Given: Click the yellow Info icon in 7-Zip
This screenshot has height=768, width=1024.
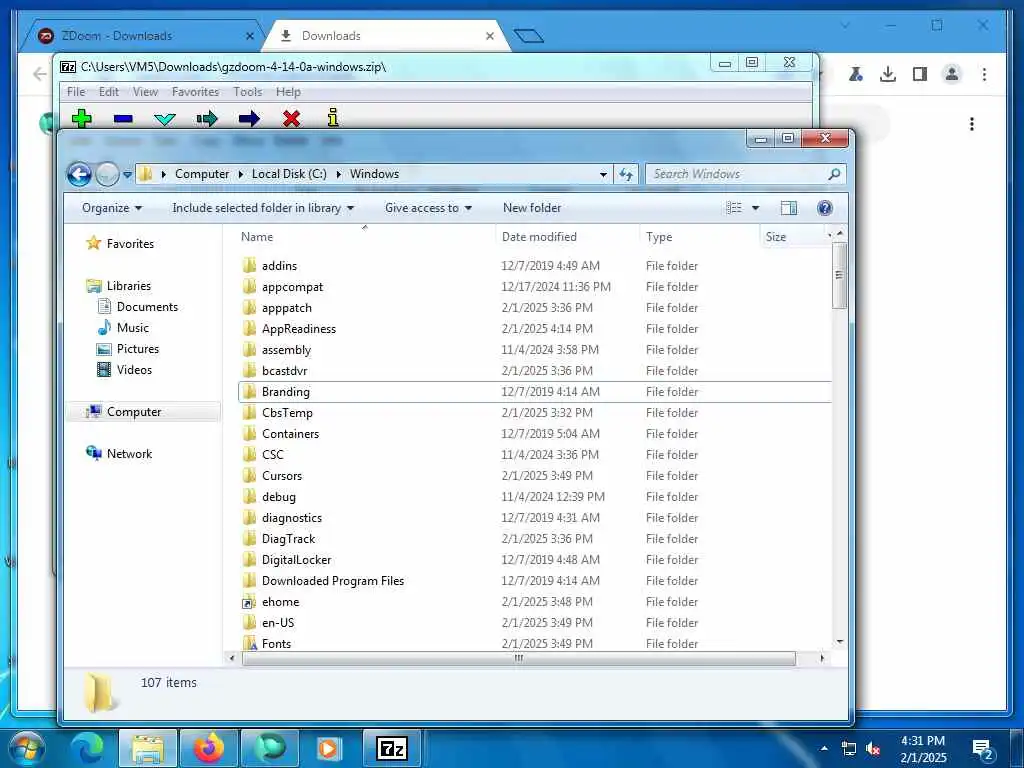Looking at the screenshot, I should tap(333, 118).
